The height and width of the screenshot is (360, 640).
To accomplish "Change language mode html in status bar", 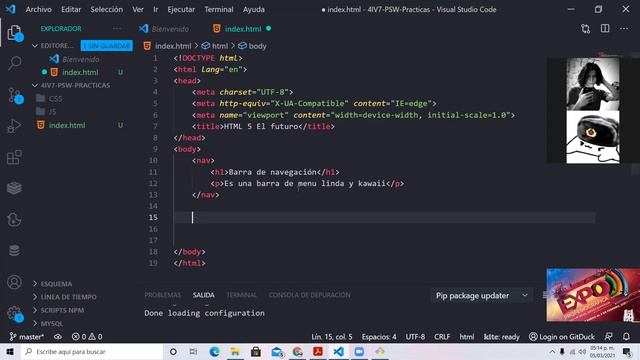I will click(x=467, y=337).
